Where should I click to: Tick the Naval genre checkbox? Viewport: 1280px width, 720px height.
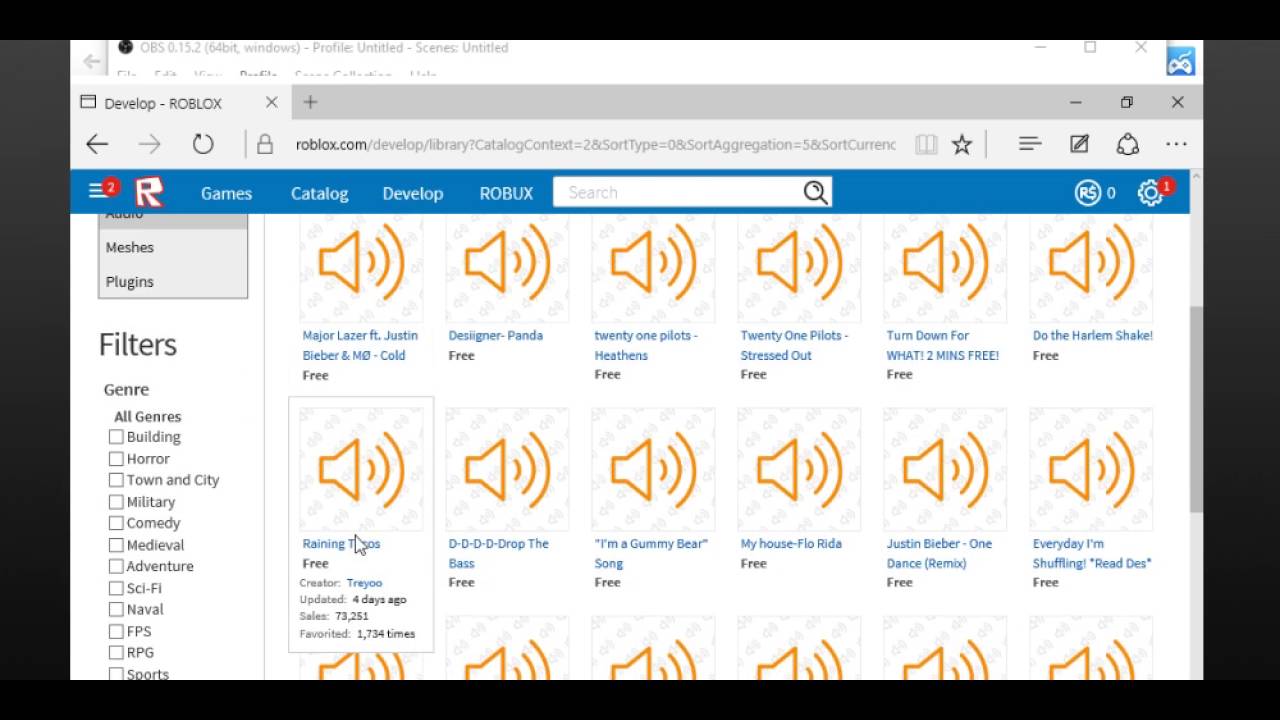coord(116,609)
